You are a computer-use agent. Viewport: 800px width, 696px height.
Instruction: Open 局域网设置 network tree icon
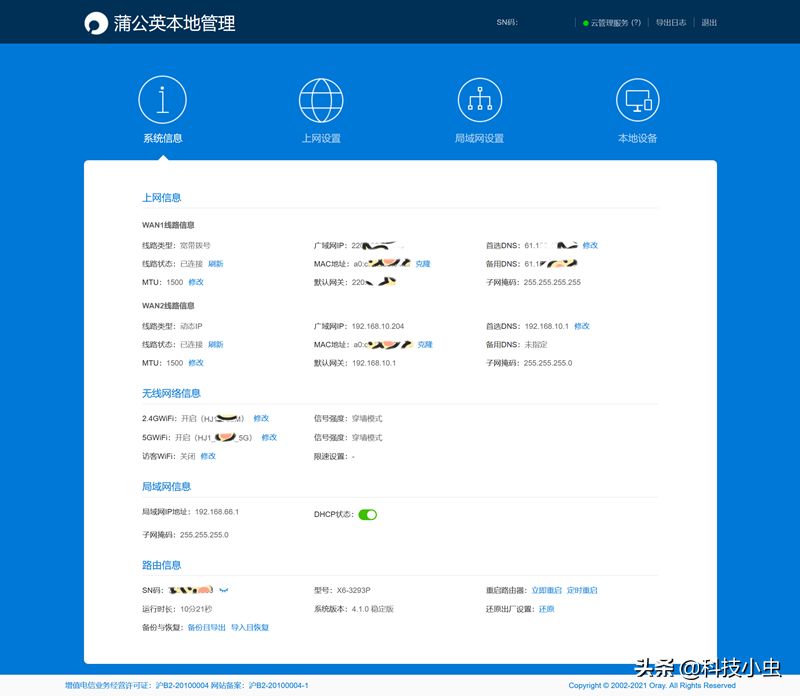[479, 100]
